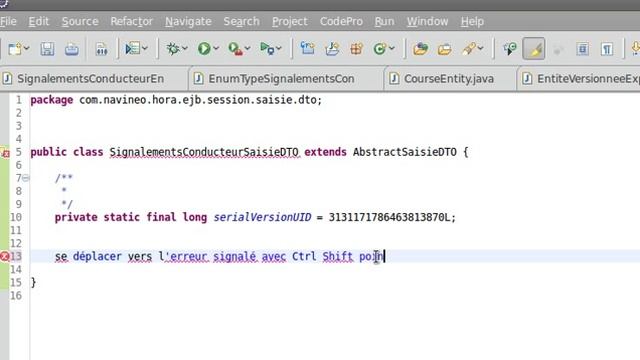Click the orange package grid icon
Image resolution: width=640 pixels, height=360 pixels.
[x=356, y=49]
